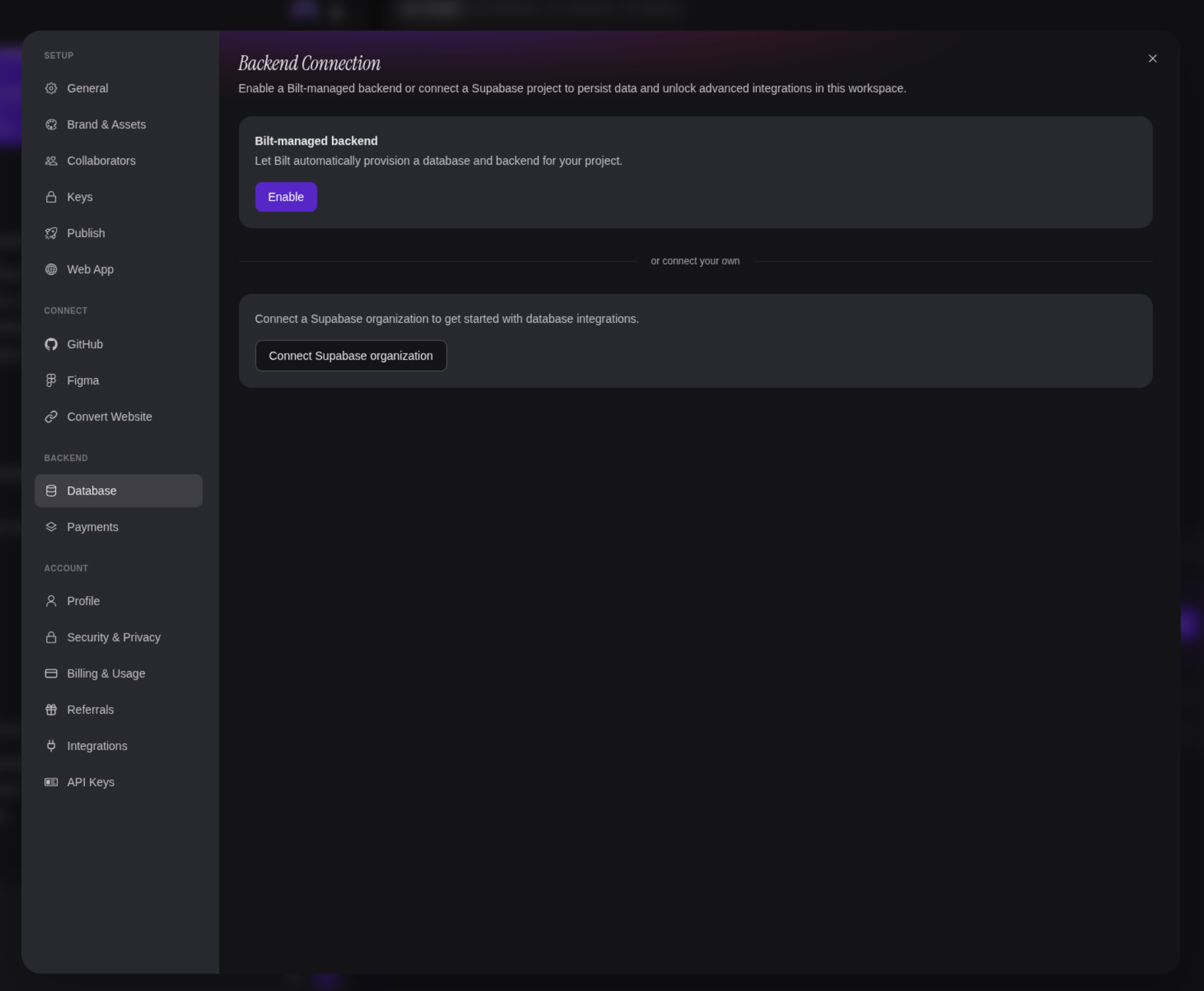Open the Collaborators section
This screenshot has width=1204, height=991.
click(119, 161)
